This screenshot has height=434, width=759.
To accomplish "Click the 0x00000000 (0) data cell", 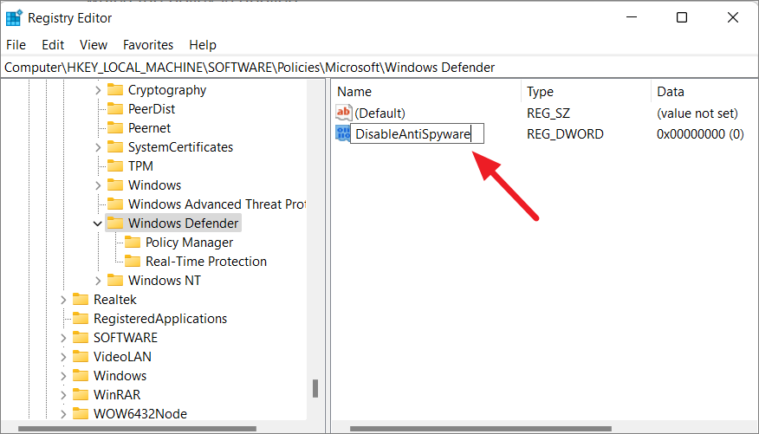I will point(700,134).
